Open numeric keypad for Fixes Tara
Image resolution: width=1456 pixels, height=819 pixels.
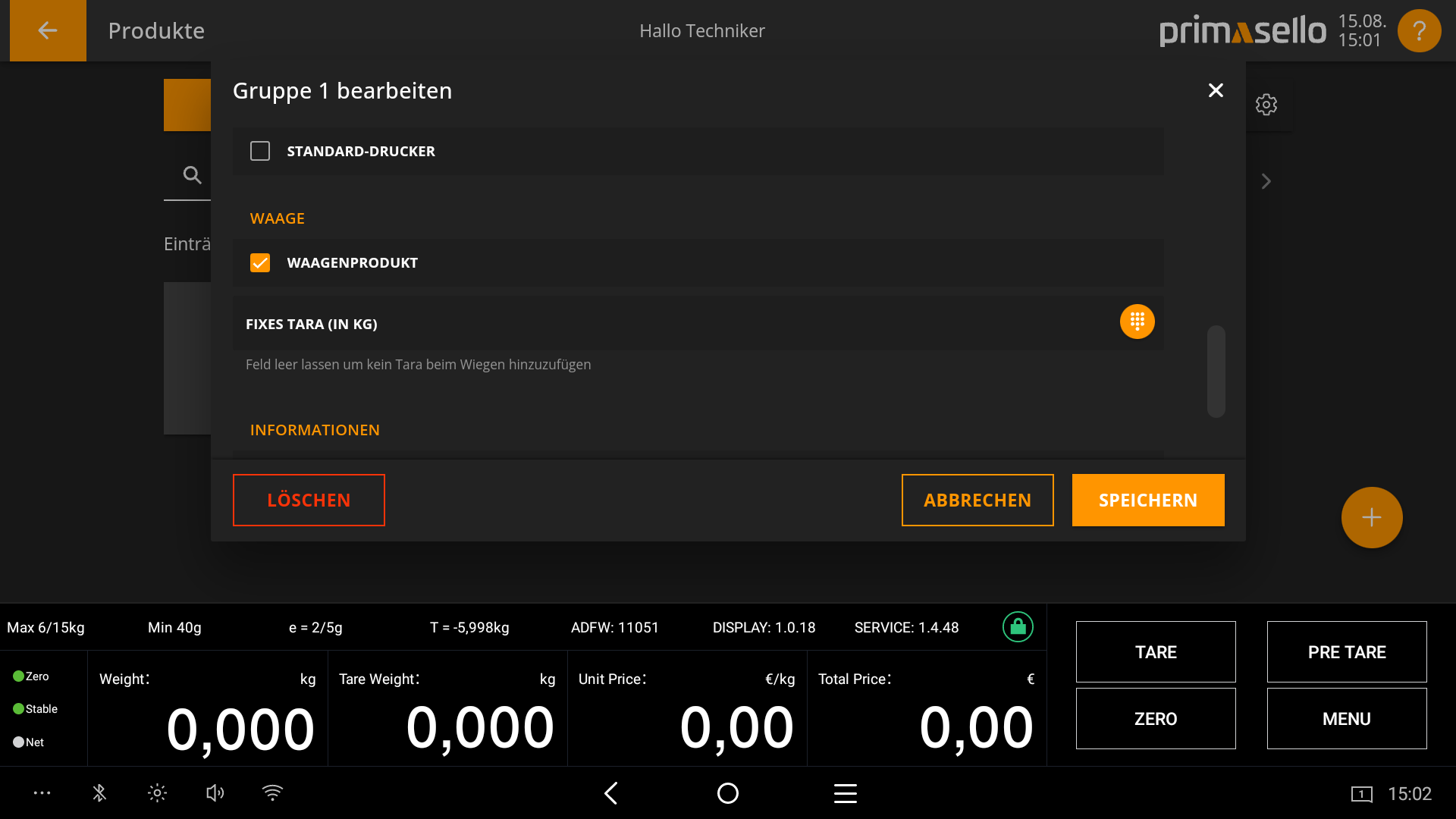click(x=1137, y=322)
